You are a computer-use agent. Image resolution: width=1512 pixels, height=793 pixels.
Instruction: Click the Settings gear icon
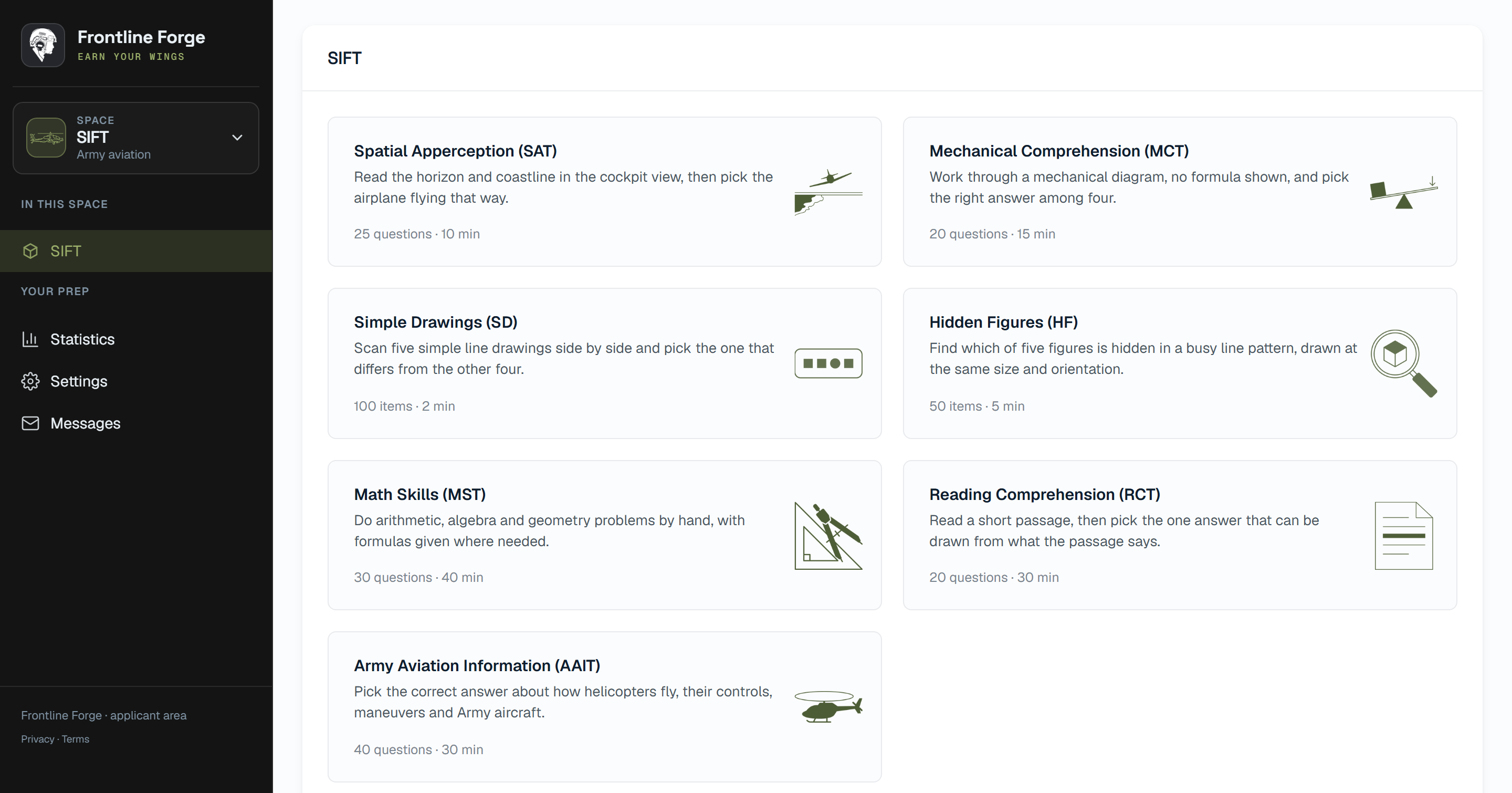click(x=30, y=381)
